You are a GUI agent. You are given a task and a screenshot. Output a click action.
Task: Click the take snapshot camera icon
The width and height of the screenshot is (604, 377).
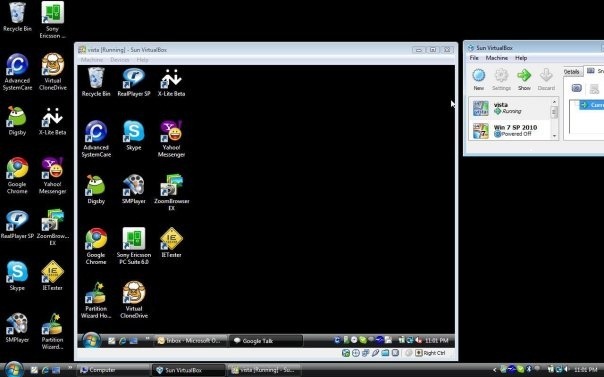577,88
